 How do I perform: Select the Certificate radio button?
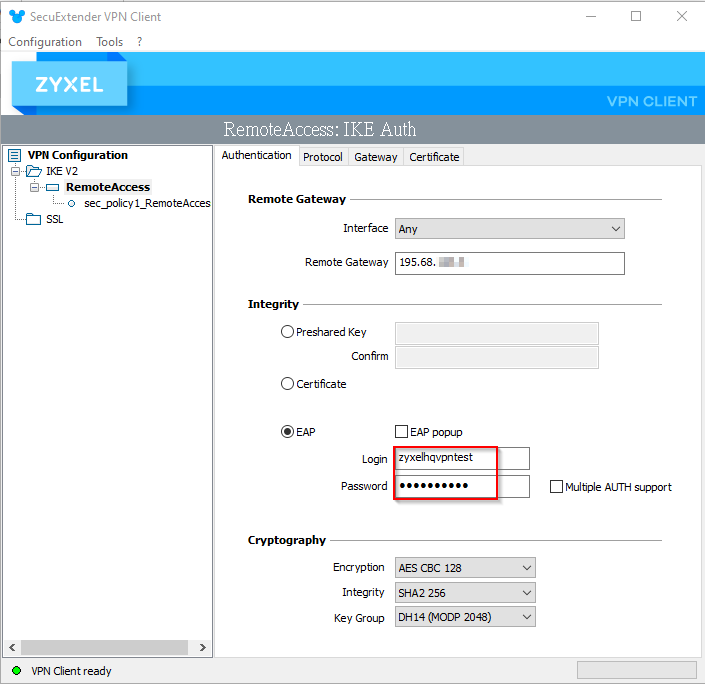click(287, 384)
